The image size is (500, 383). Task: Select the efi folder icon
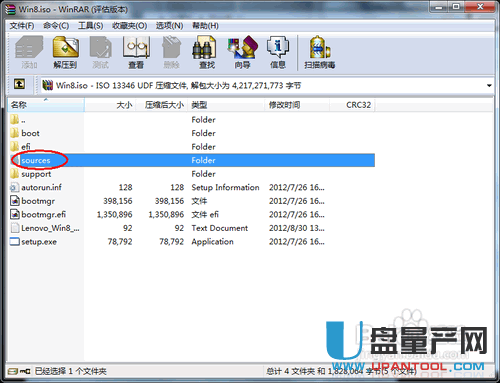[15, 147]
